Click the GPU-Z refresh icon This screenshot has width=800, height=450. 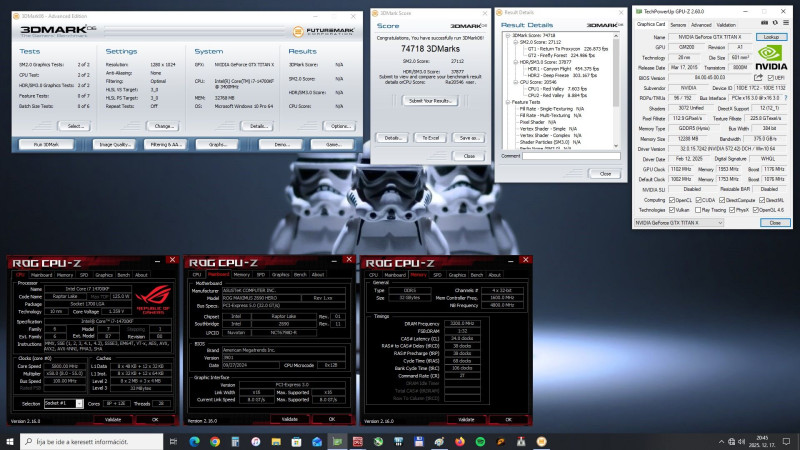(x=775, y=23)
